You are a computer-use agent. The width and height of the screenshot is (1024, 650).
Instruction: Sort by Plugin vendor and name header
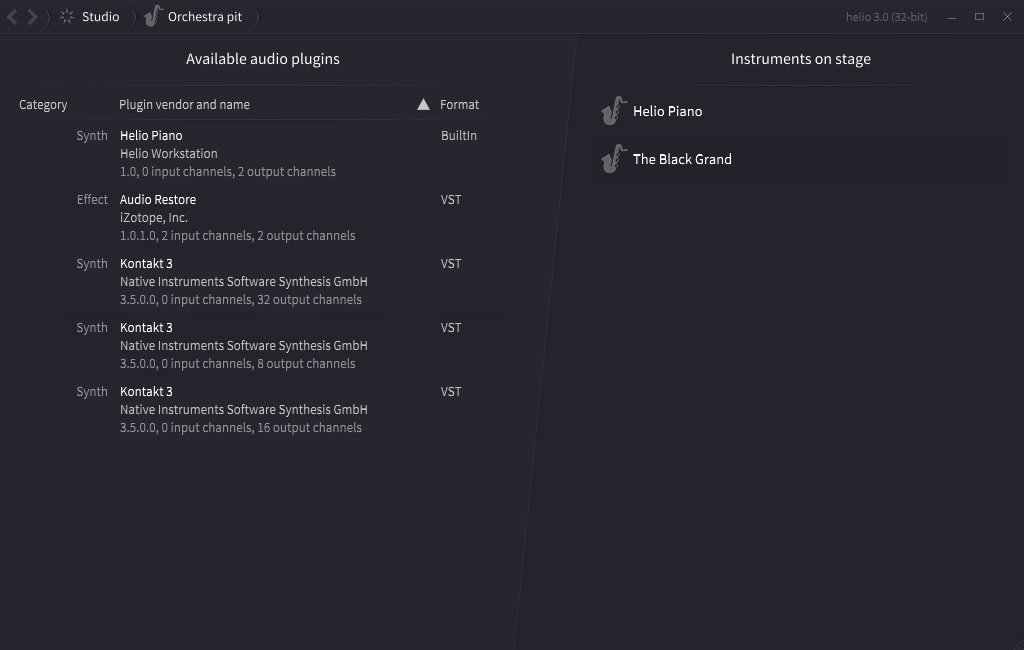tap(184, 105)
